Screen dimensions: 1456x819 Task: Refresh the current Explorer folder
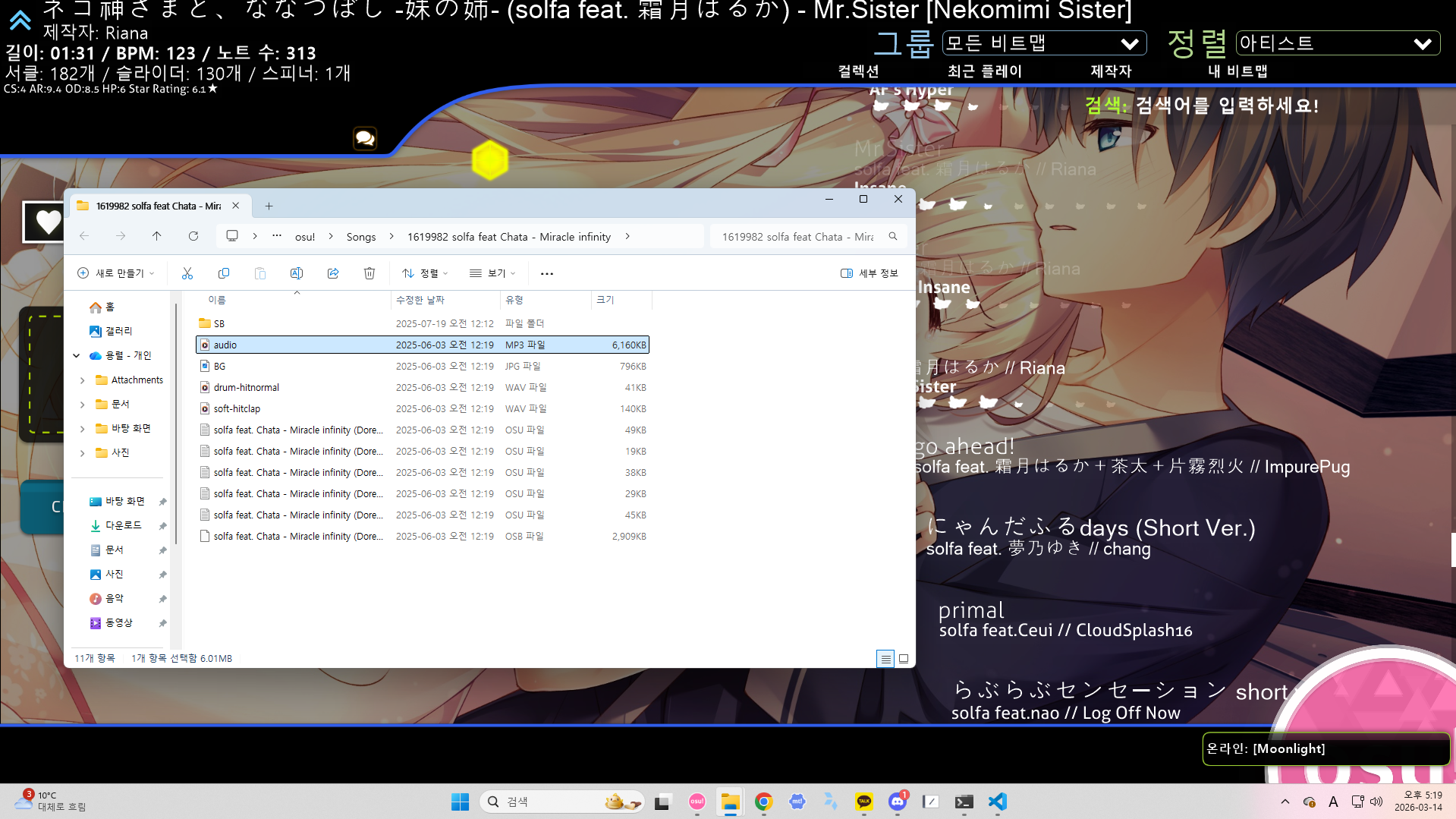(193, 236)
